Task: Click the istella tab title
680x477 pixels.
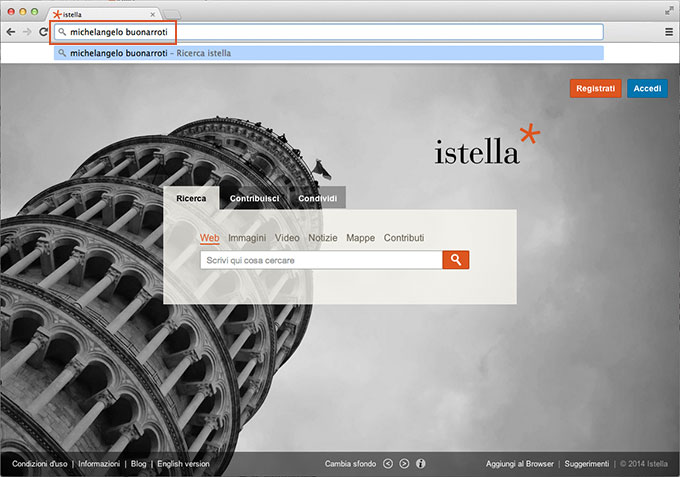Action: tap(72, 15)
